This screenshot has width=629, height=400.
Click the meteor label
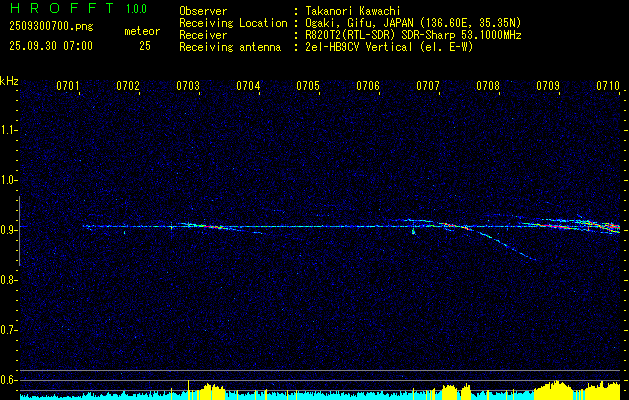click(x=141, y=31)
